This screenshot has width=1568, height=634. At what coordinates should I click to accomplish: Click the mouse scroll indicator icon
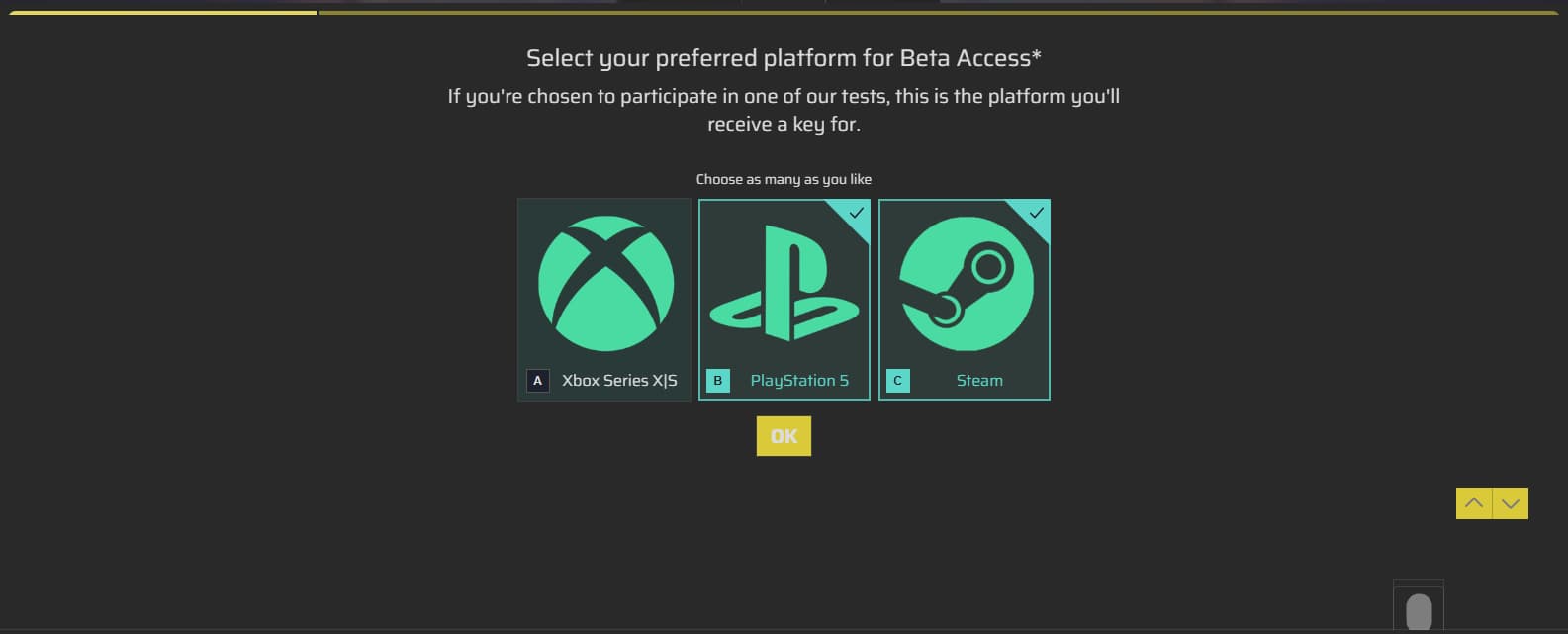(x=1419, y=610)
